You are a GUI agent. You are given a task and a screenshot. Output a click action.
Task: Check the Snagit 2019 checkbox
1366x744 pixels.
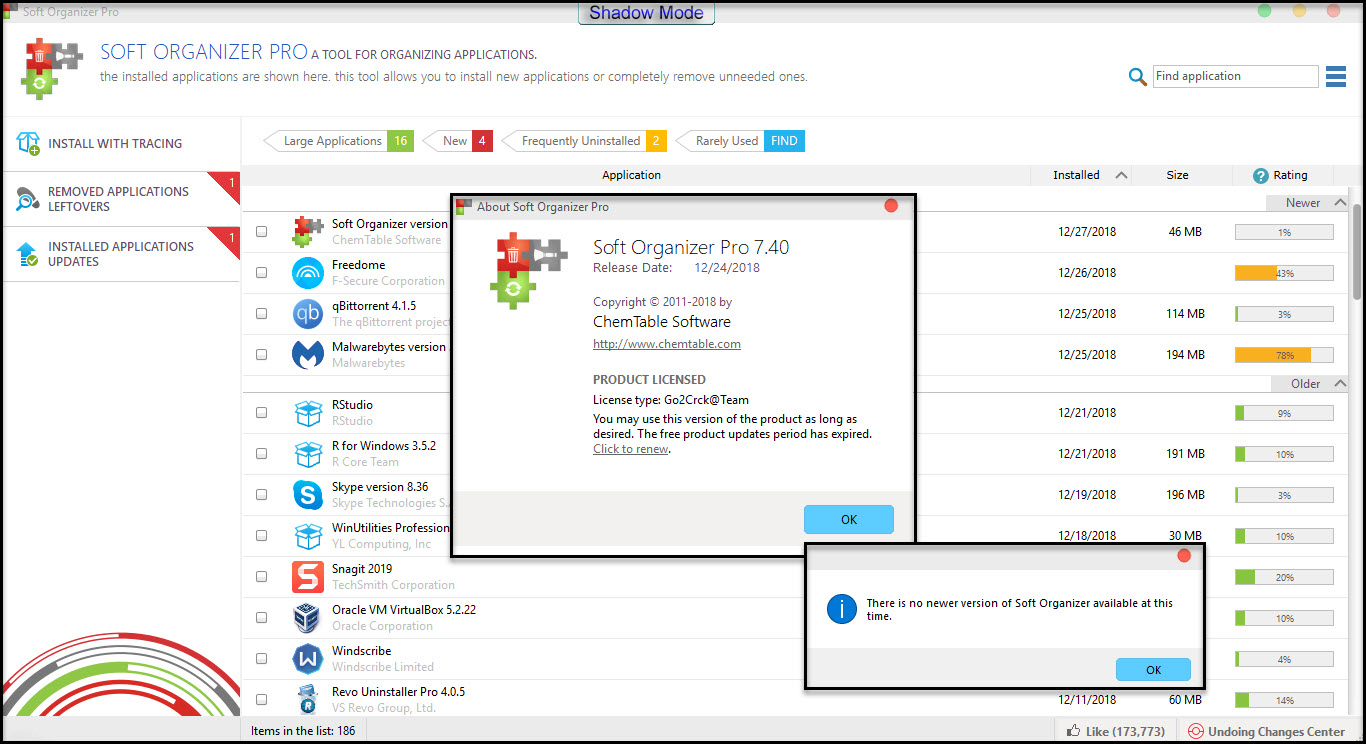(x=262, y=576)
